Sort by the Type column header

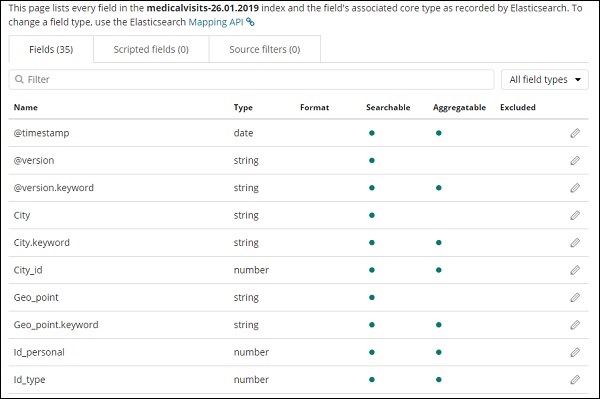tap(243, 107)
